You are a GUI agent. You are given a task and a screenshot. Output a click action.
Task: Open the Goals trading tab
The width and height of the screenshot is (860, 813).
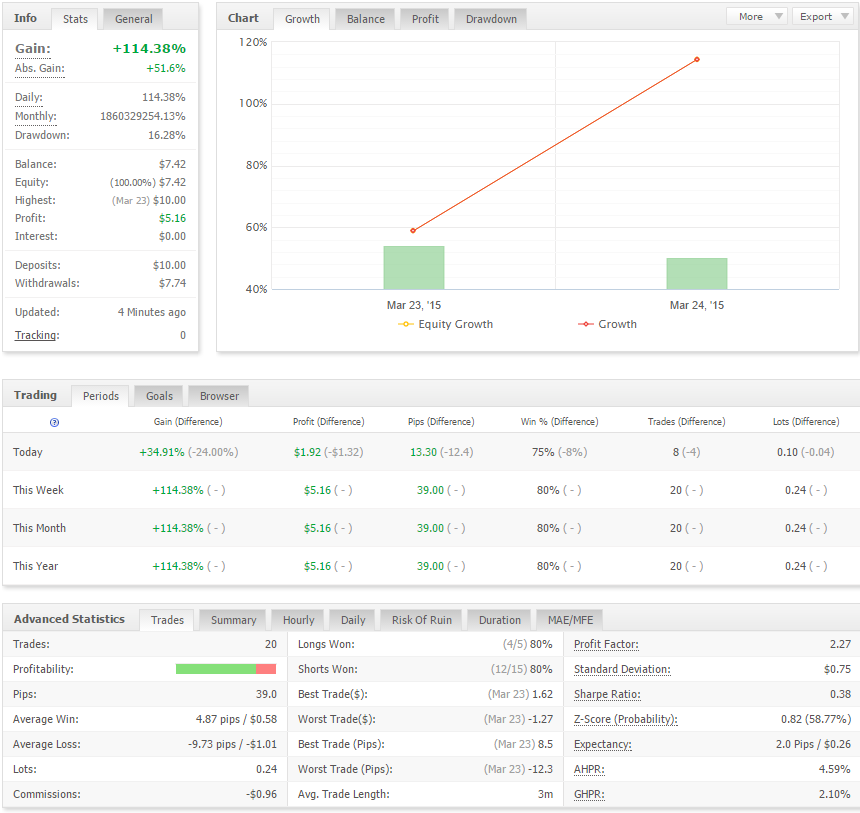click(159, 396)
